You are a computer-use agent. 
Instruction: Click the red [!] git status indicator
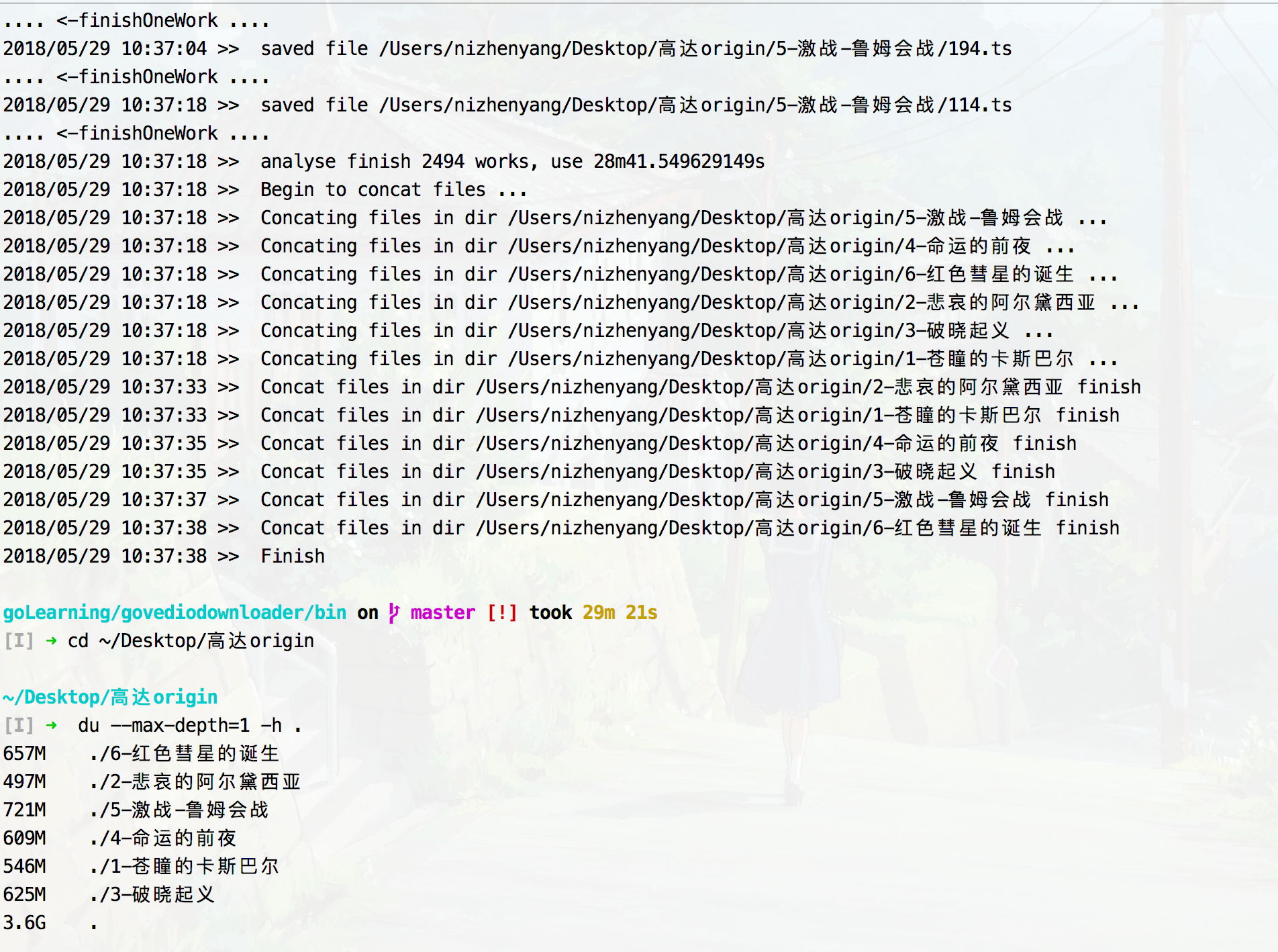[x=502, y=613]
